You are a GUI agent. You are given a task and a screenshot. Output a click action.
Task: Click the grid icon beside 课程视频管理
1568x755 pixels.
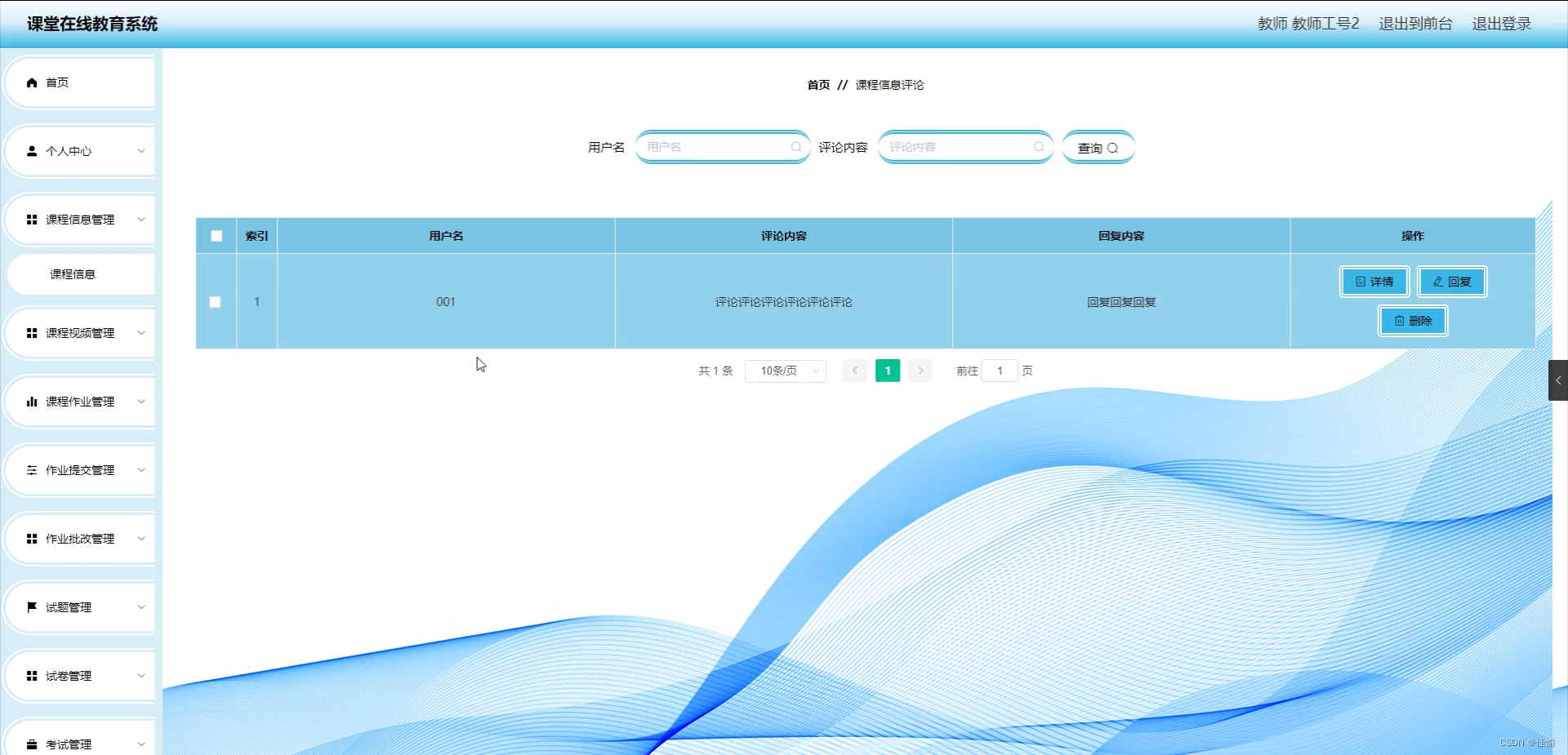pos(31,332)
